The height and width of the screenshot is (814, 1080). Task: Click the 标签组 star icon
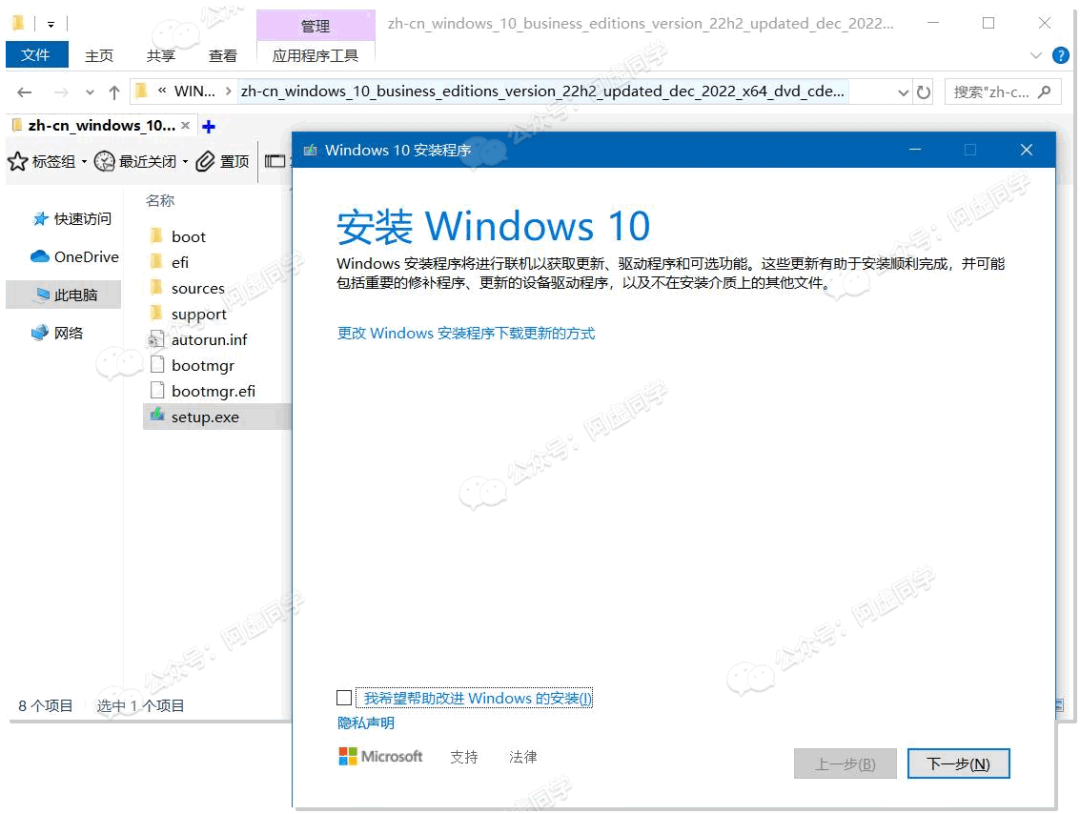point(18,161)
